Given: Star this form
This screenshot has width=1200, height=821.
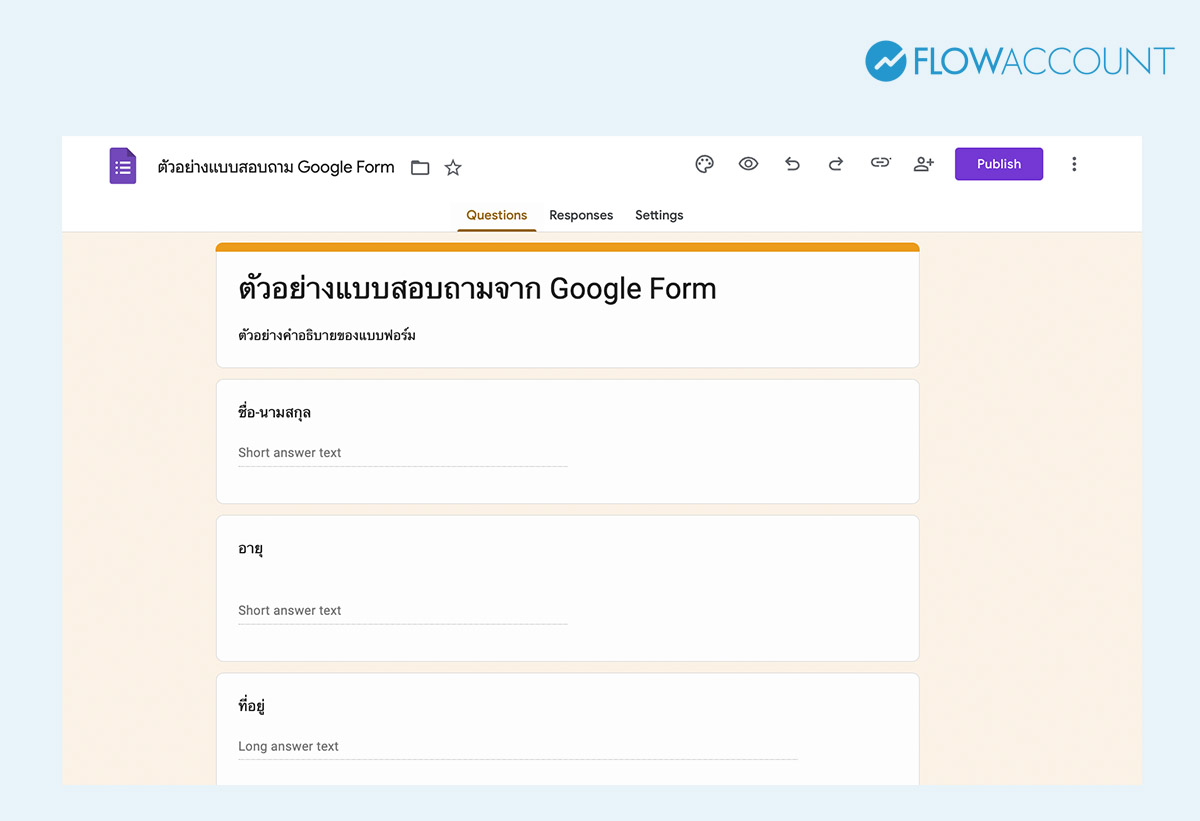Looking at the screenshot, I should [452, 167].
